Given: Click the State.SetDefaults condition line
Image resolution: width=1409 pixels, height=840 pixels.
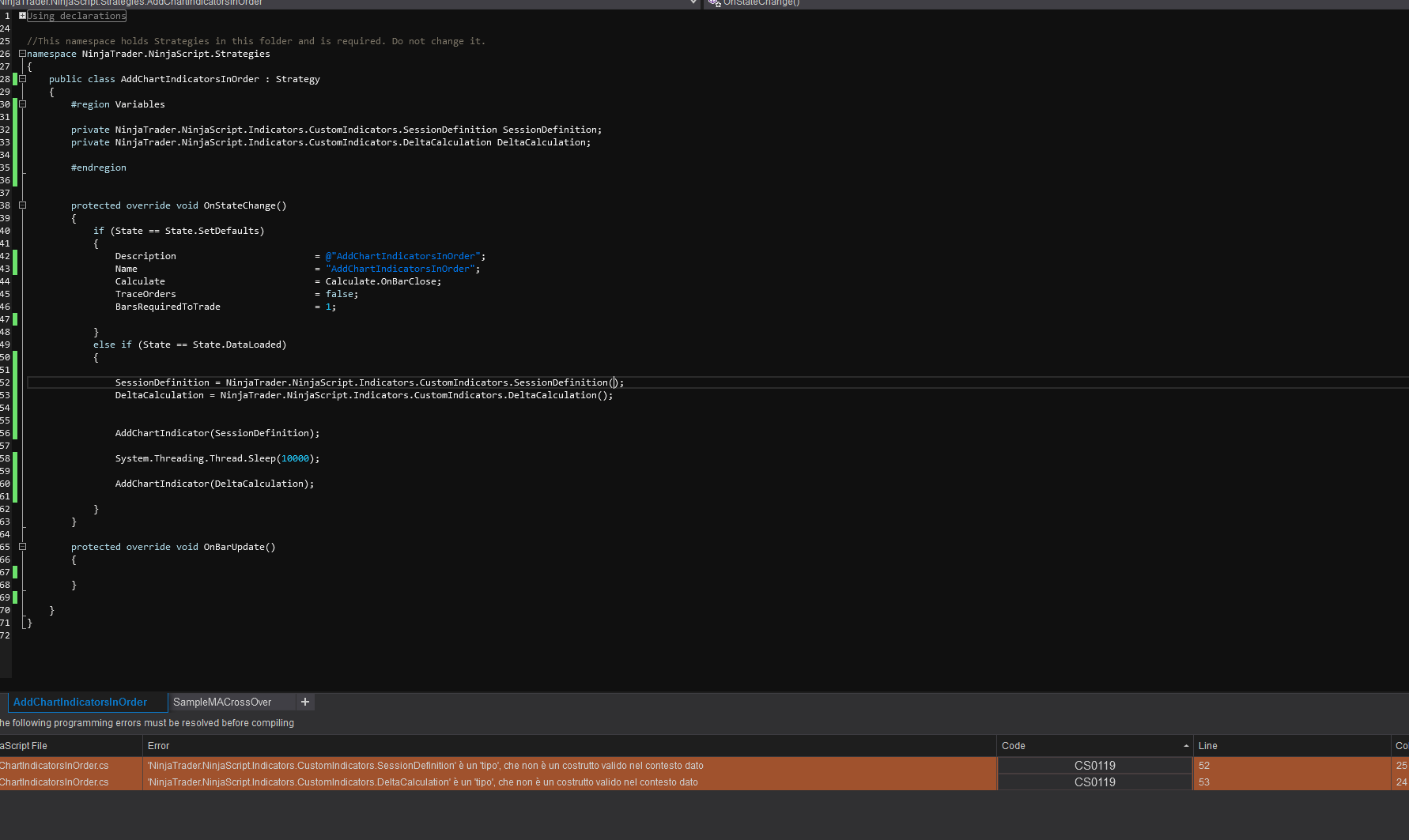Looking at the screenshot, I should point(179,231).
